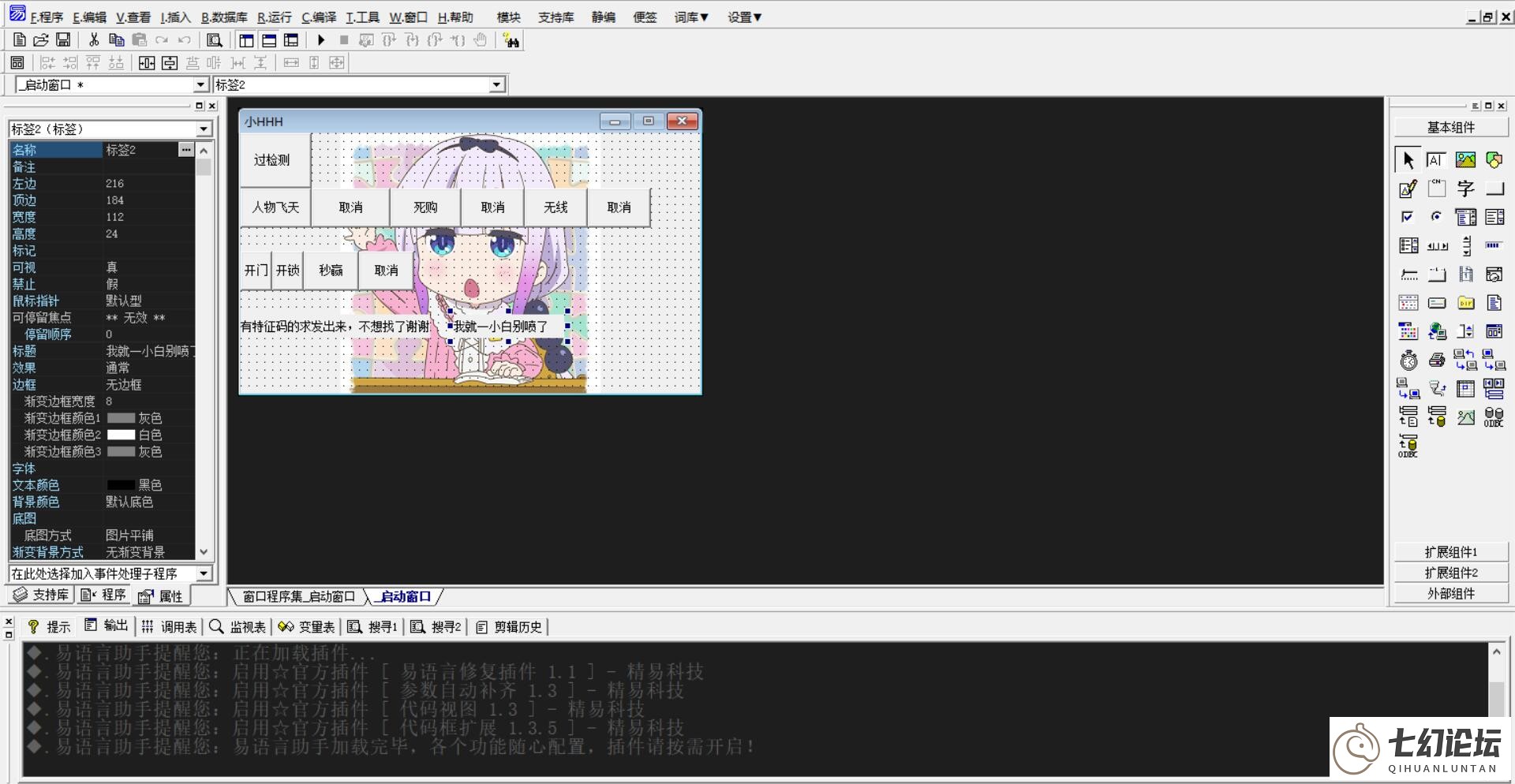Select the Picture box component icon
Screen dimensions: 1515x784
pyautogui.click(x=1465, y=160)
